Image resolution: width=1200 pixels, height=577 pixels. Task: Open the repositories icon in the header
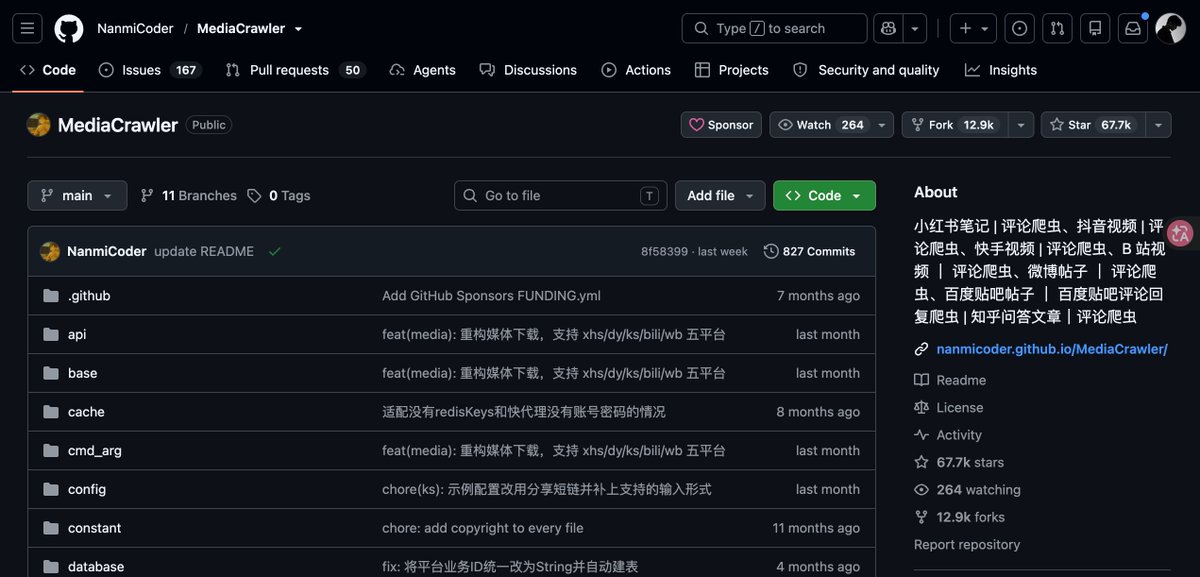tap(1095, 28)
